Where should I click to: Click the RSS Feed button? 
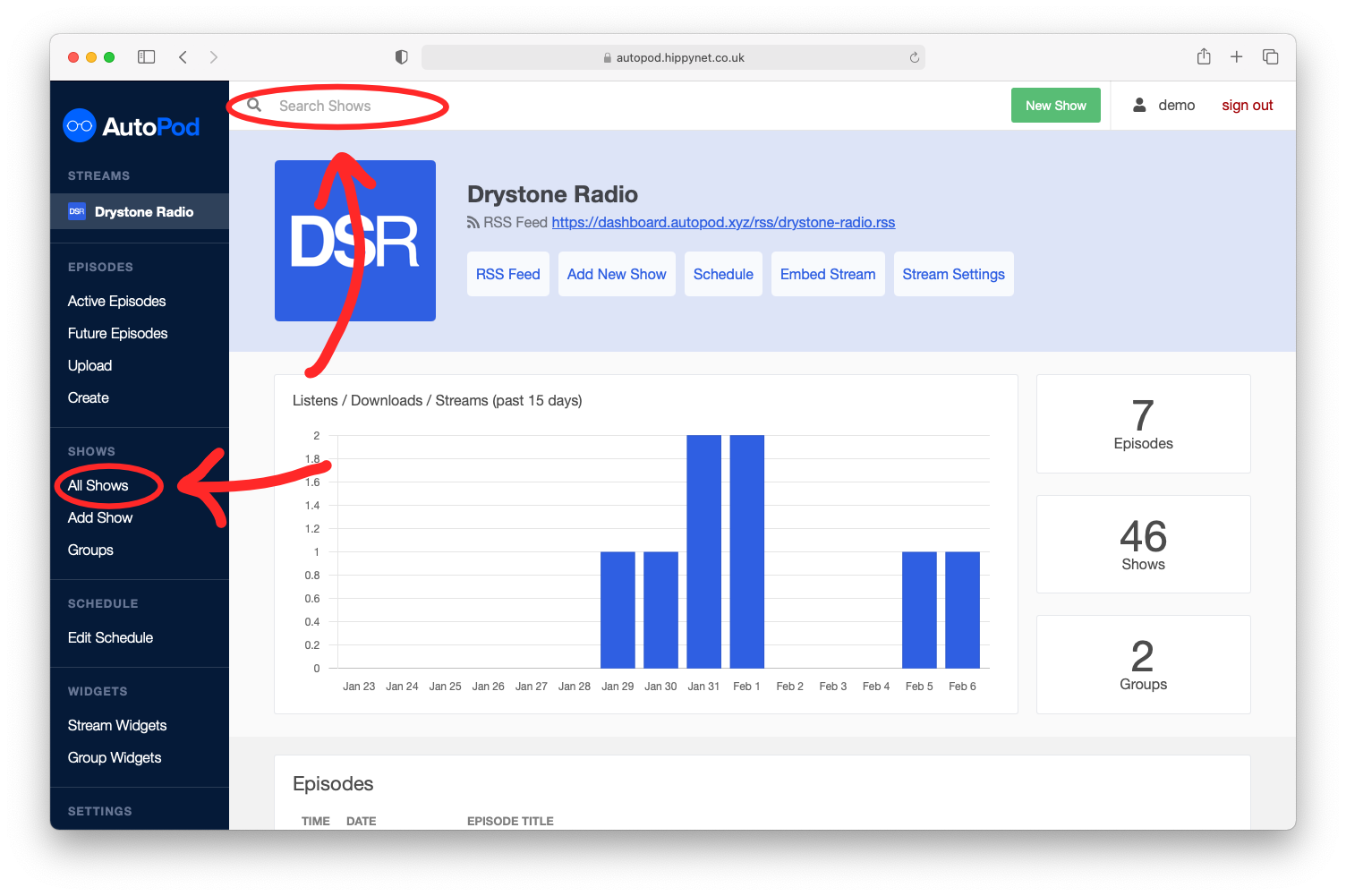click(x=508, y=274)
